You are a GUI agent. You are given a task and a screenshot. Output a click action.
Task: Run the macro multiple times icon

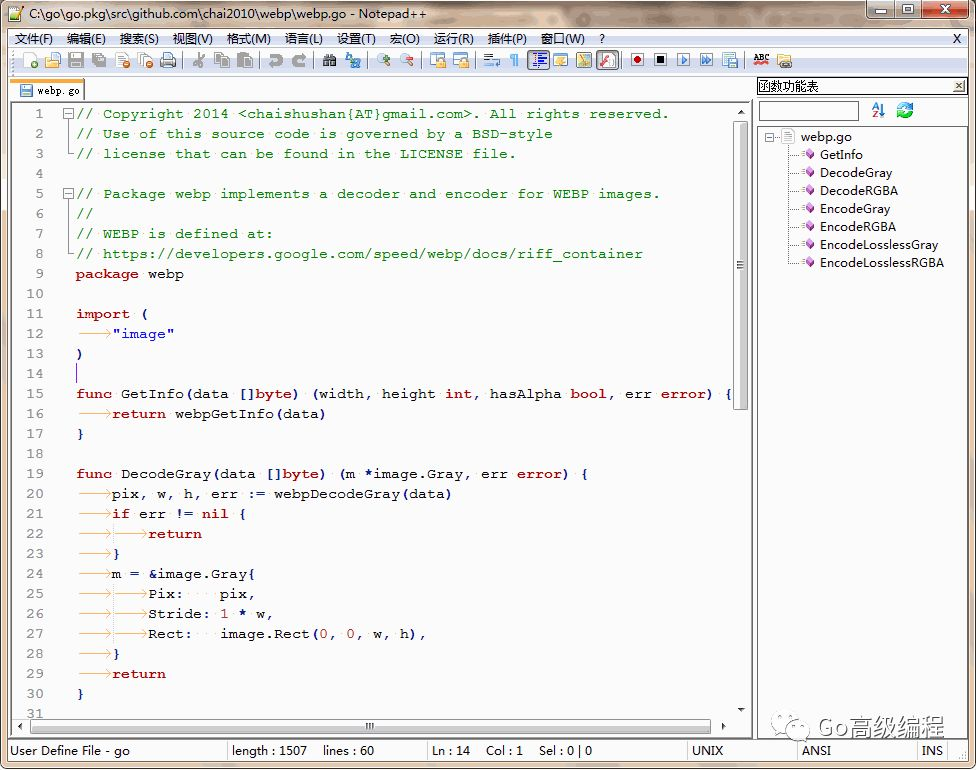point(706,60)
